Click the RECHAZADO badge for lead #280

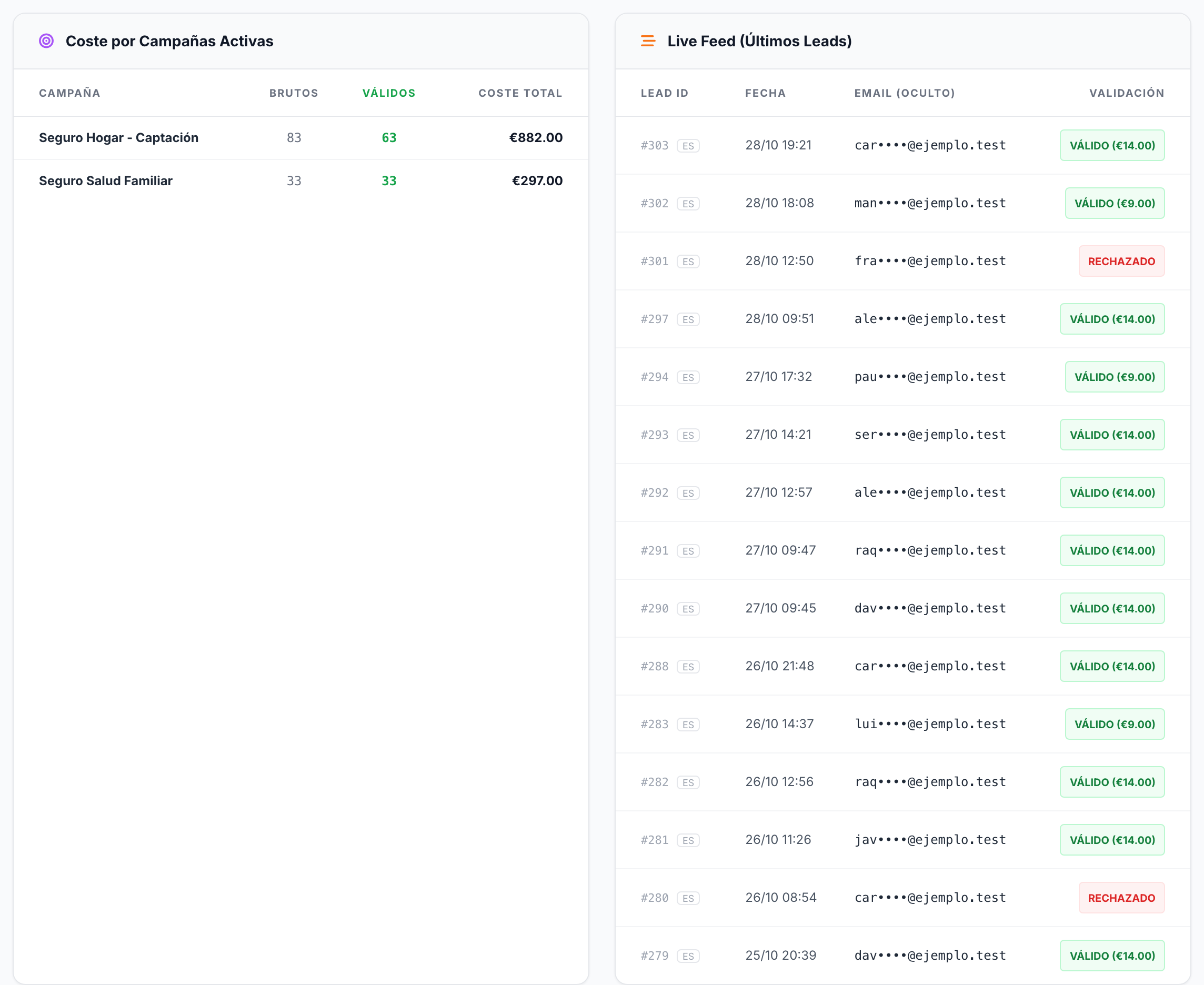[1122, 898]
